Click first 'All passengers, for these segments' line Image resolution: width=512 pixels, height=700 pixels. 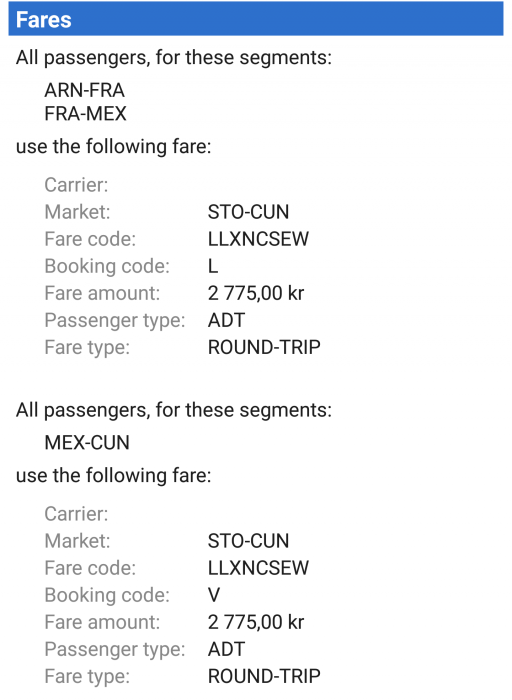pos(174,58)
